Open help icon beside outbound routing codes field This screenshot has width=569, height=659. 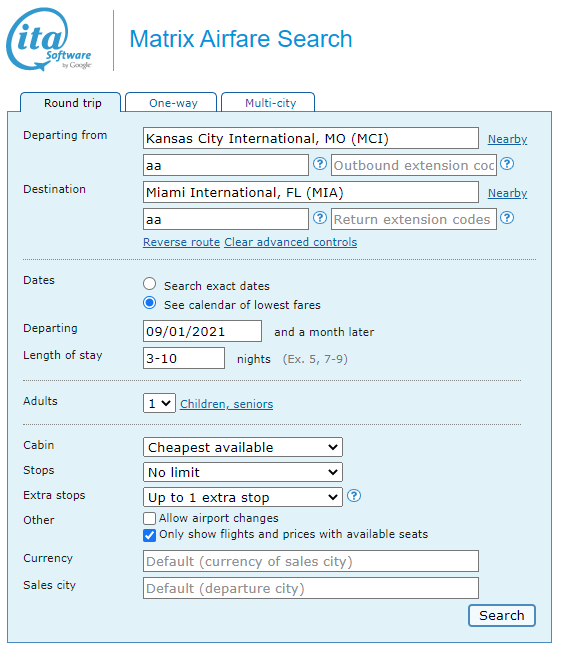[320, 163]
